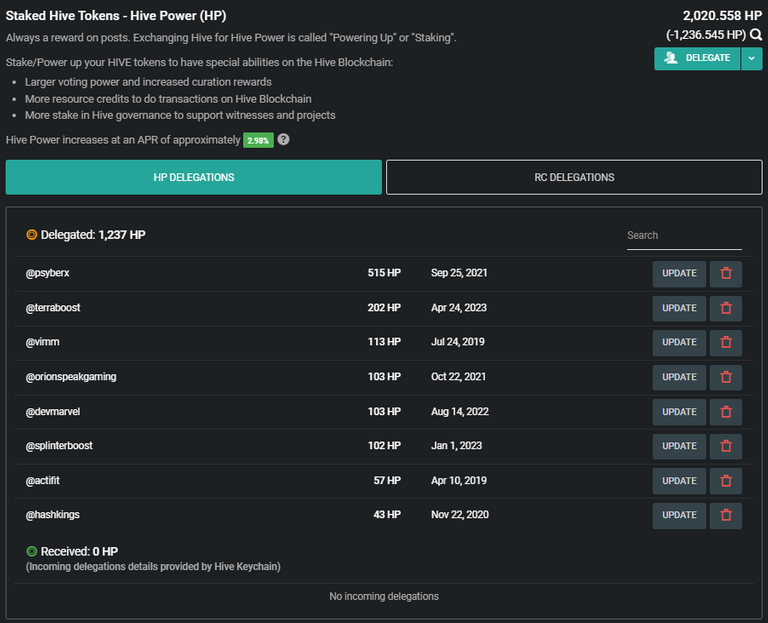
Task: Click the Jan 1, 2023 date
Action: coord(456,446)
